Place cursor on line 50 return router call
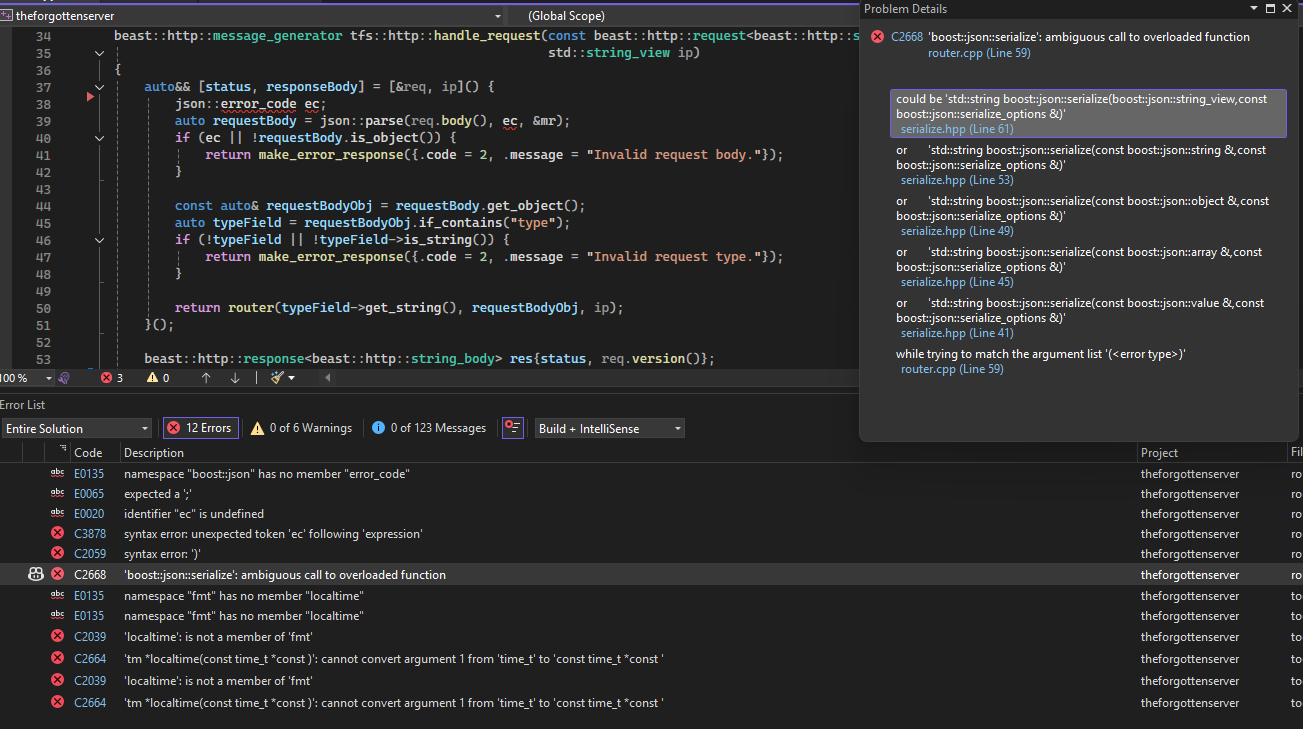 (399, 308)
